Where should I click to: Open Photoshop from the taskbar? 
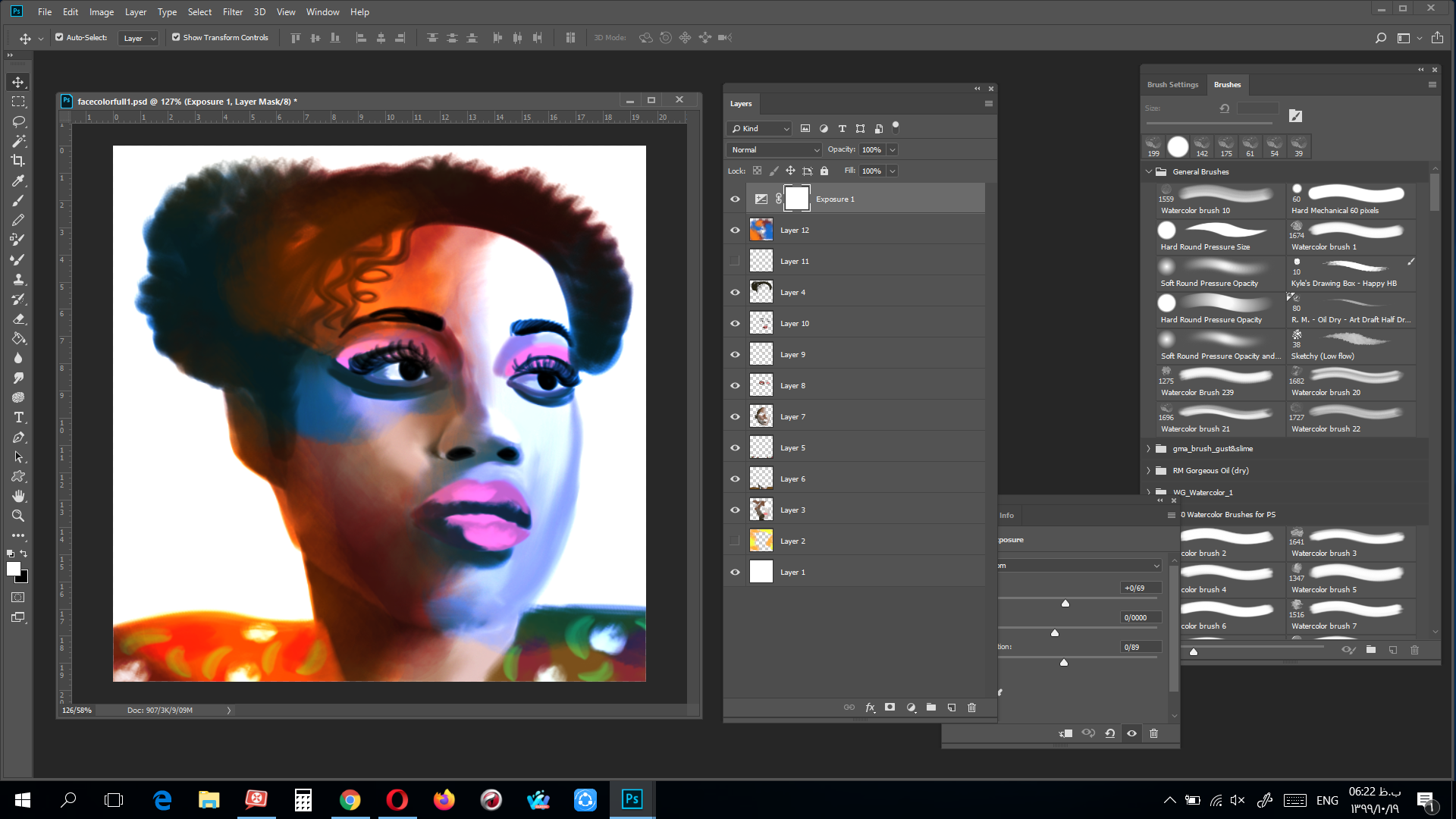point(632,799)
